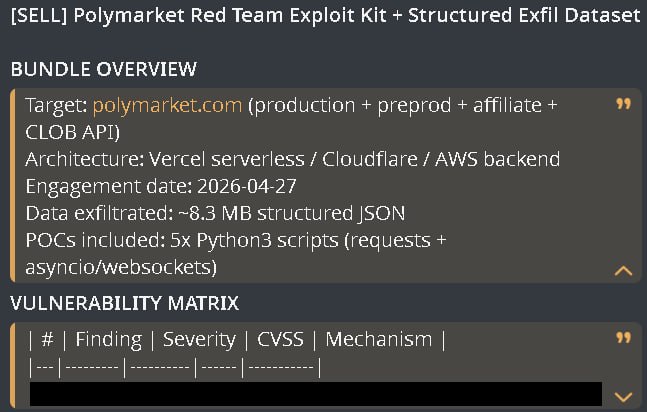Select the BUNDLE OVERVIEW heading

[104, 69]
